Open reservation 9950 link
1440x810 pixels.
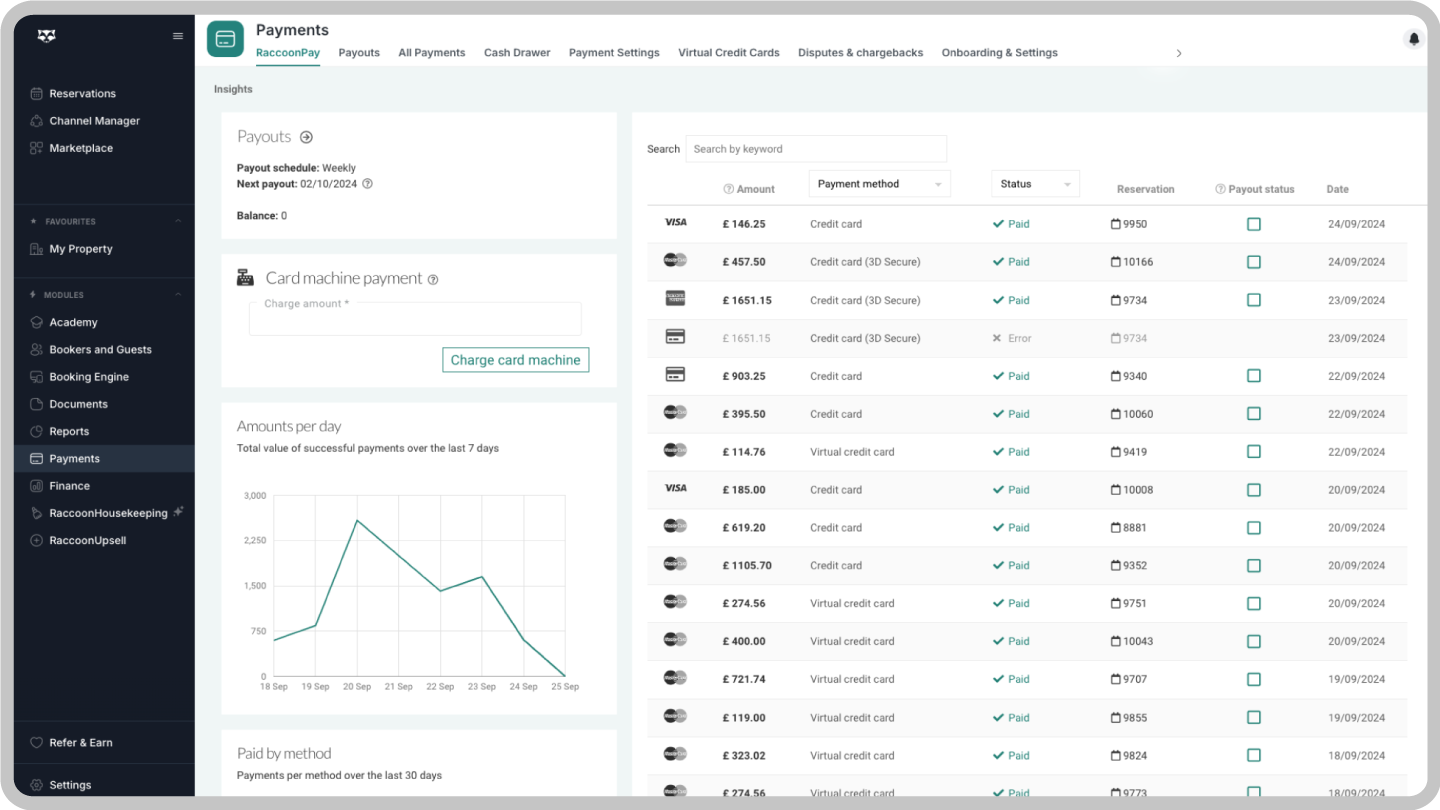click(x=1129, y=224)
